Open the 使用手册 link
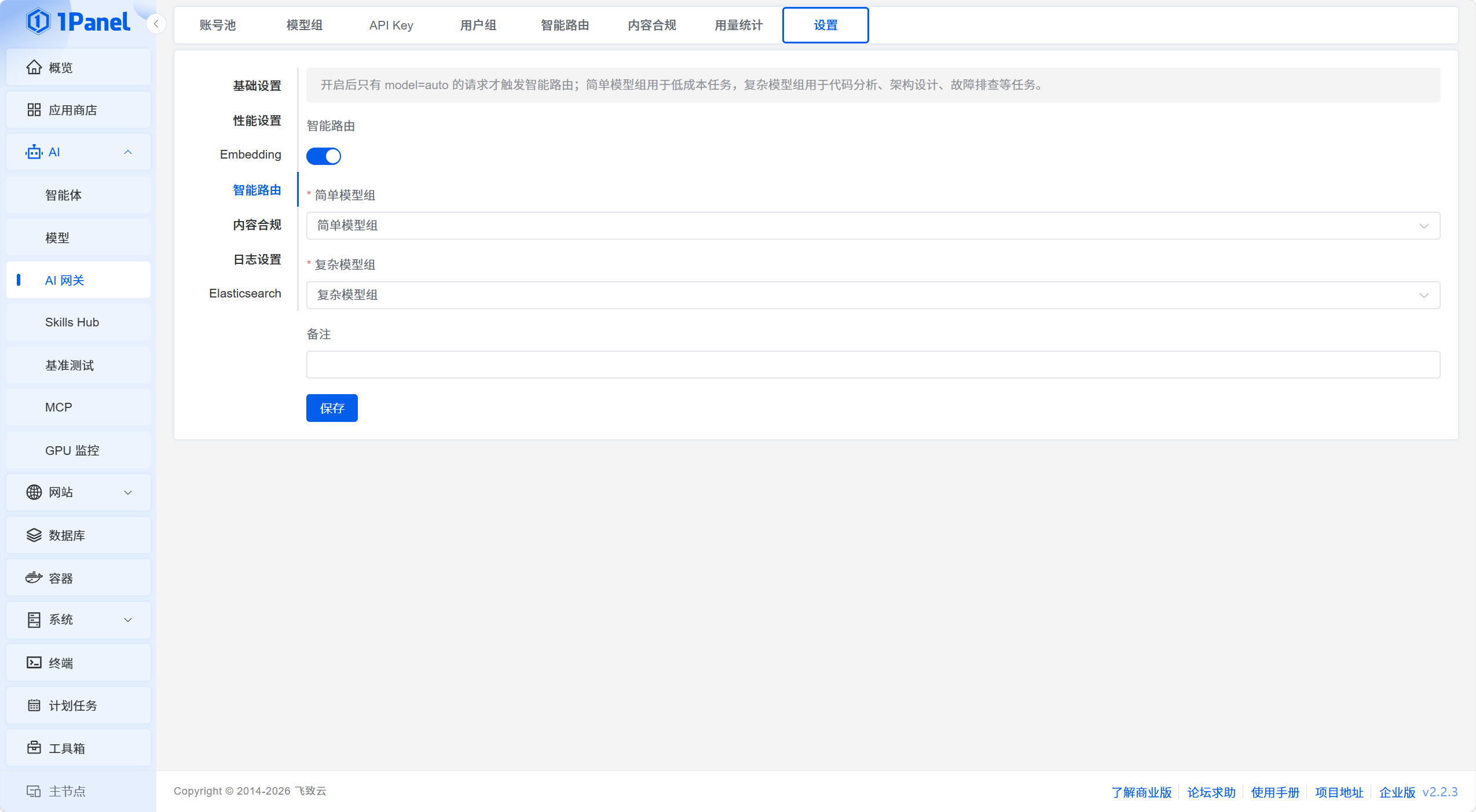 click(1275, 792)
